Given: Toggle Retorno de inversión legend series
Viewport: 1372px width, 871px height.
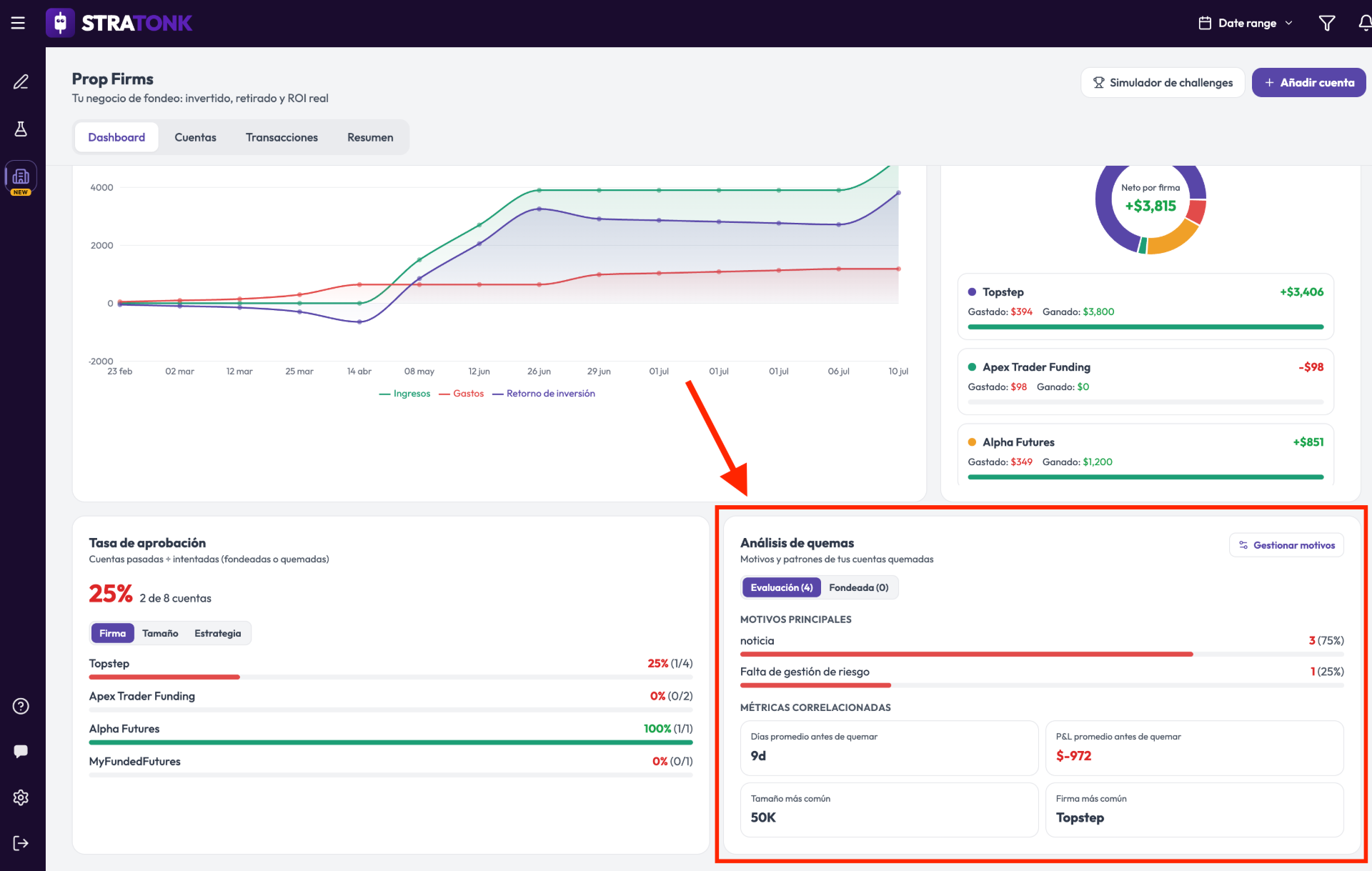Looking at the screenshot, I should coord(544,394).
